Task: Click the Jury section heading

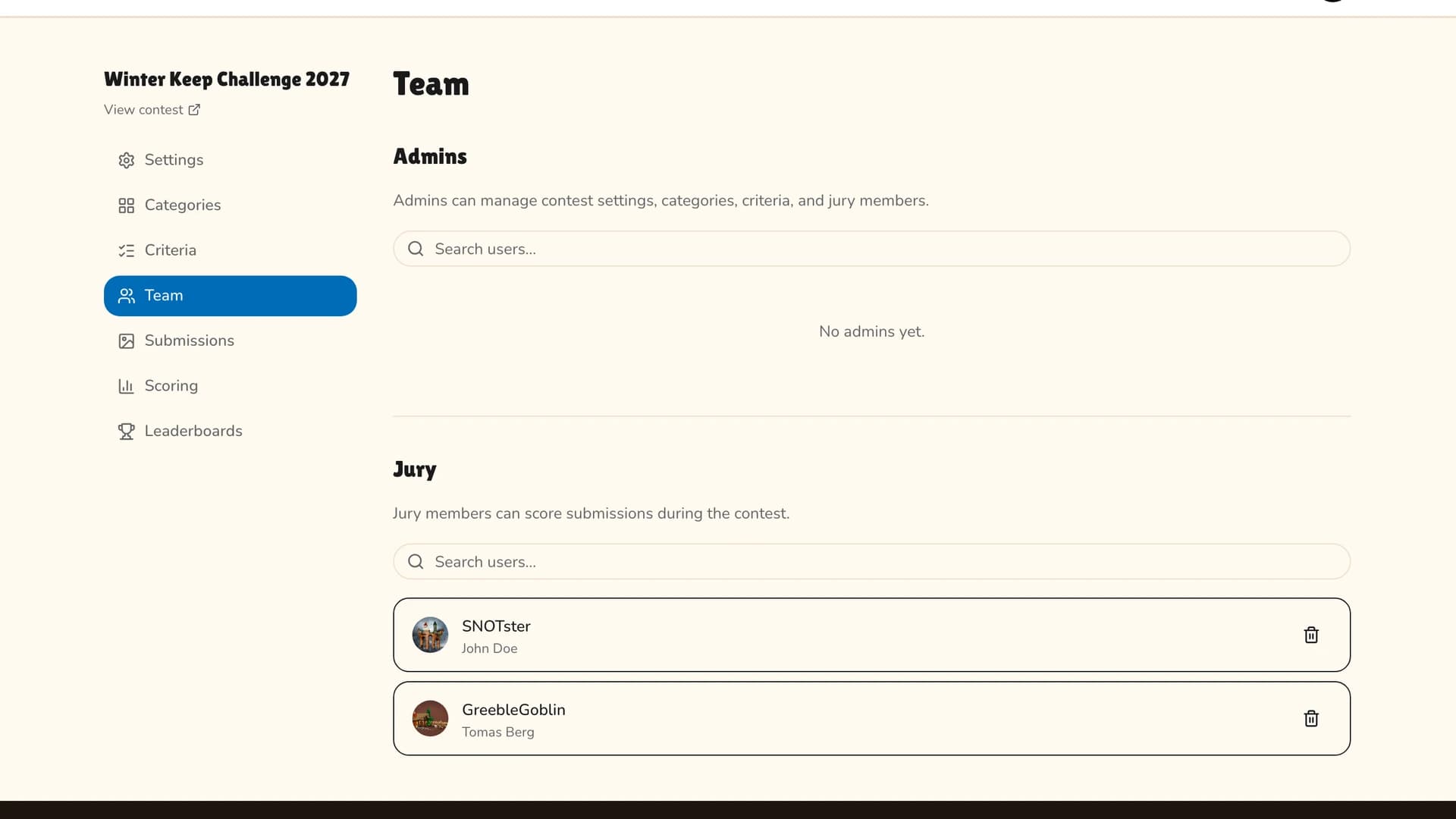Action: coord(415,469)
